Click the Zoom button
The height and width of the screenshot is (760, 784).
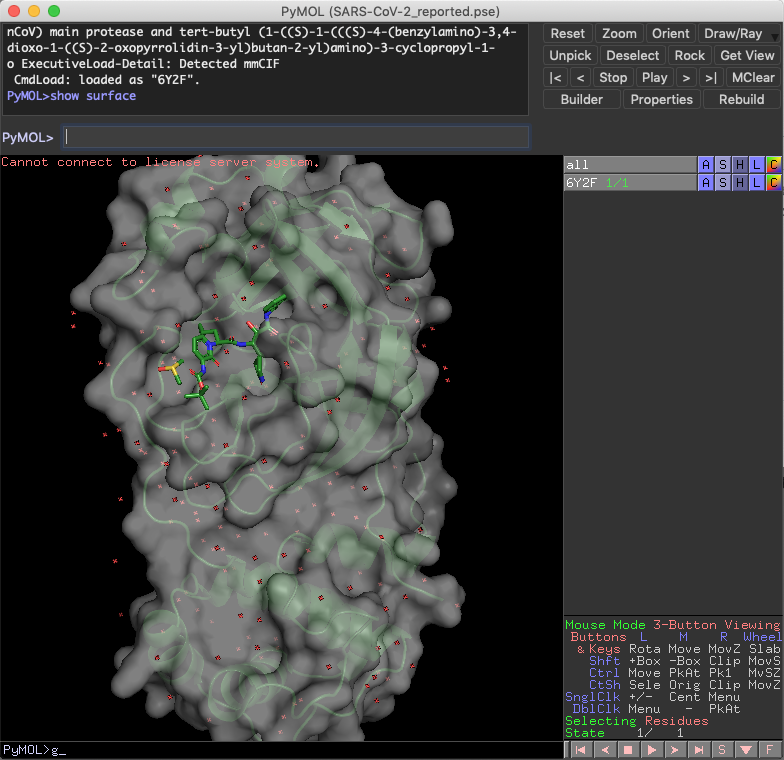click(x=619, y=34)
